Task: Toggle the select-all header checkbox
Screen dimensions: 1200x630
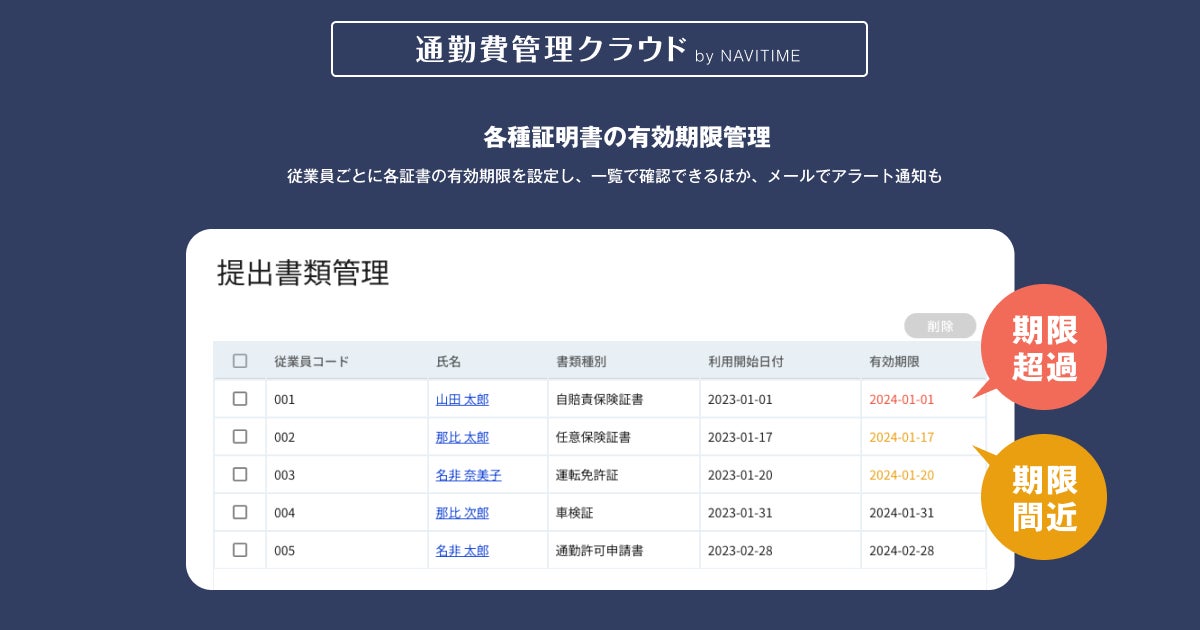Action: click(240, 361)
